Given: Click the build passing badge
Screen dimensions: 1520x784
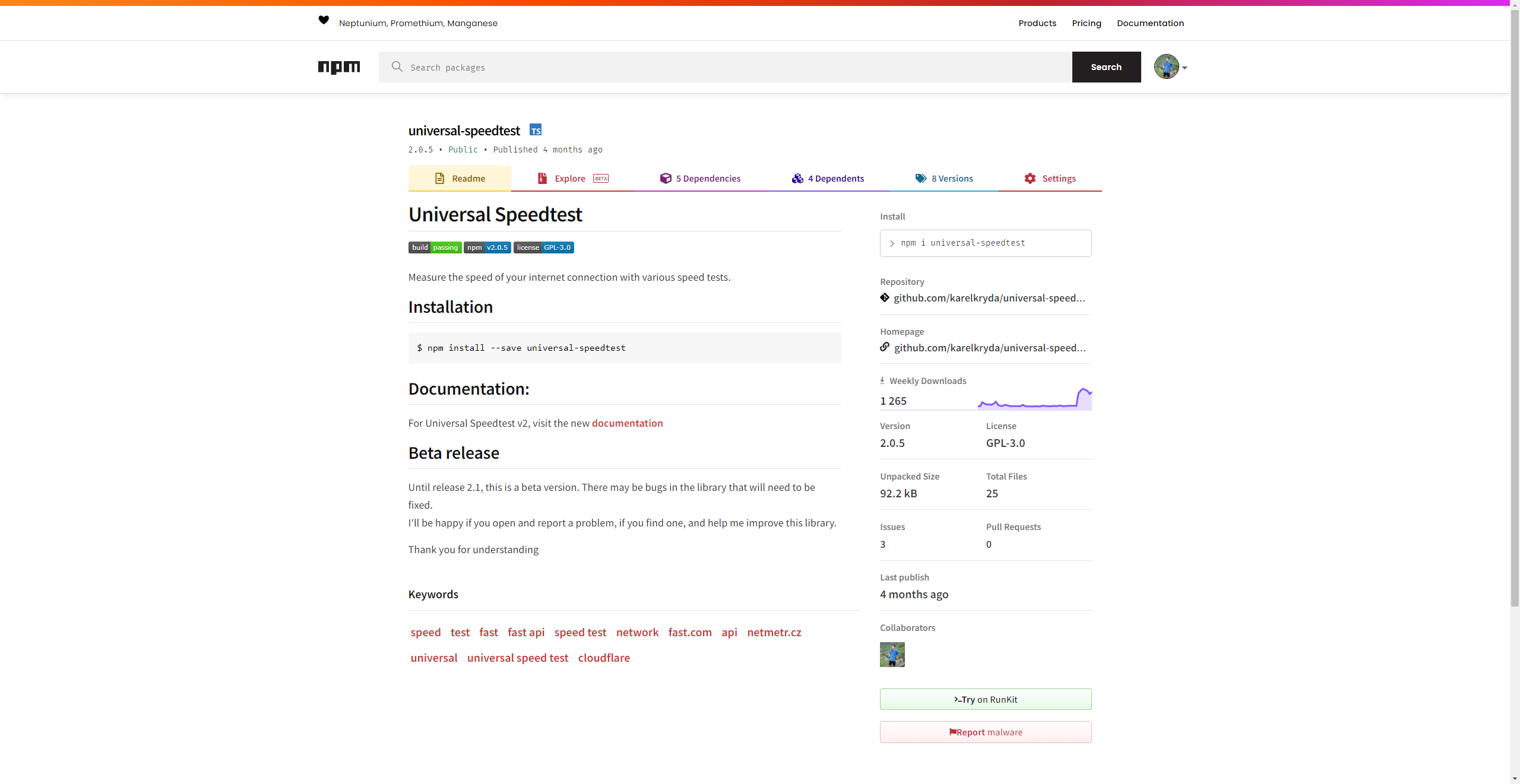Looking at the screenshot, I should (435, 247).
